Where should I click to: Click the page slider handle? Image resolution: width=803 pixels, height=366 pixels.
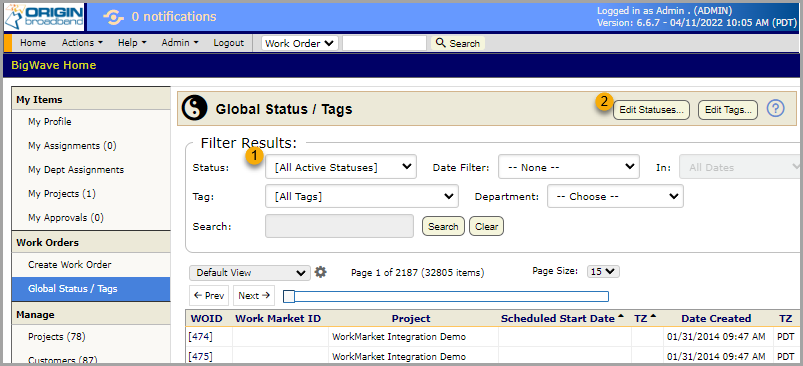click(289, 296)
